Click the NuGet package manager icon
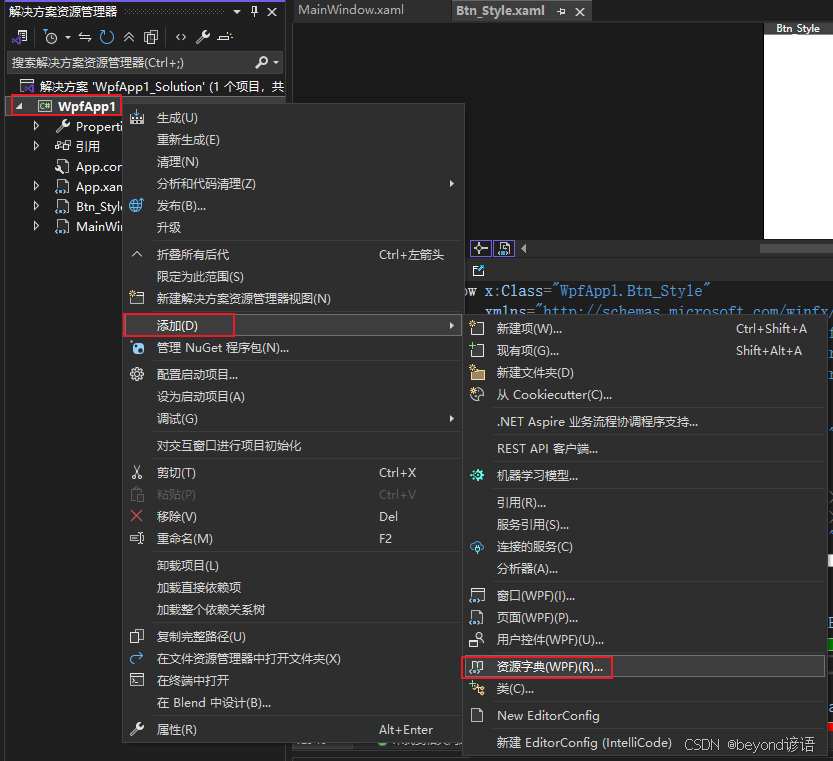Image resolution: width=833 pixels, height=761 pixels. 137,348
